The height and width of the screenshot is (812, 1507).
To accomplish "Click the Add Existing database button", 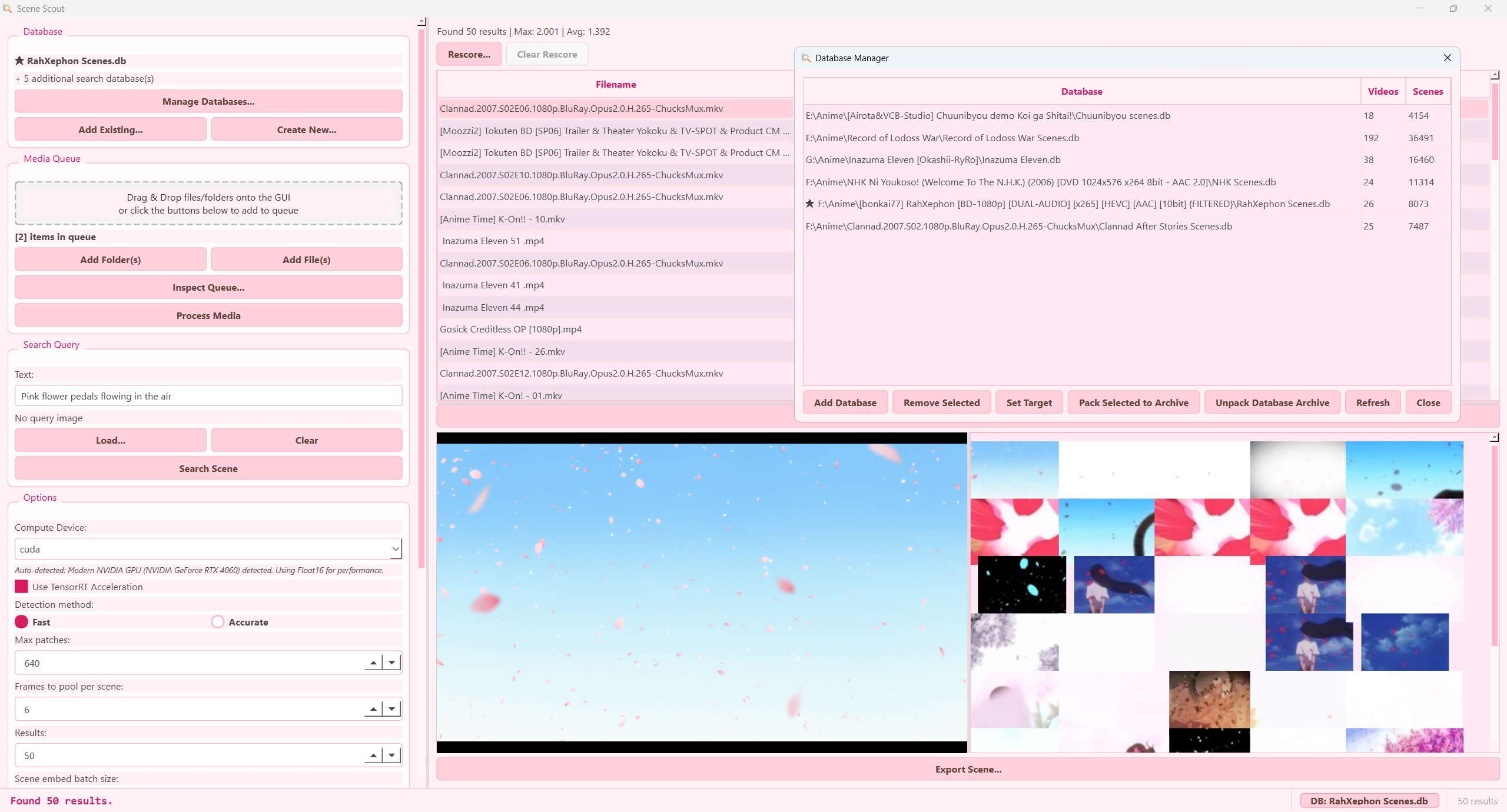I will tap(111, 129).
